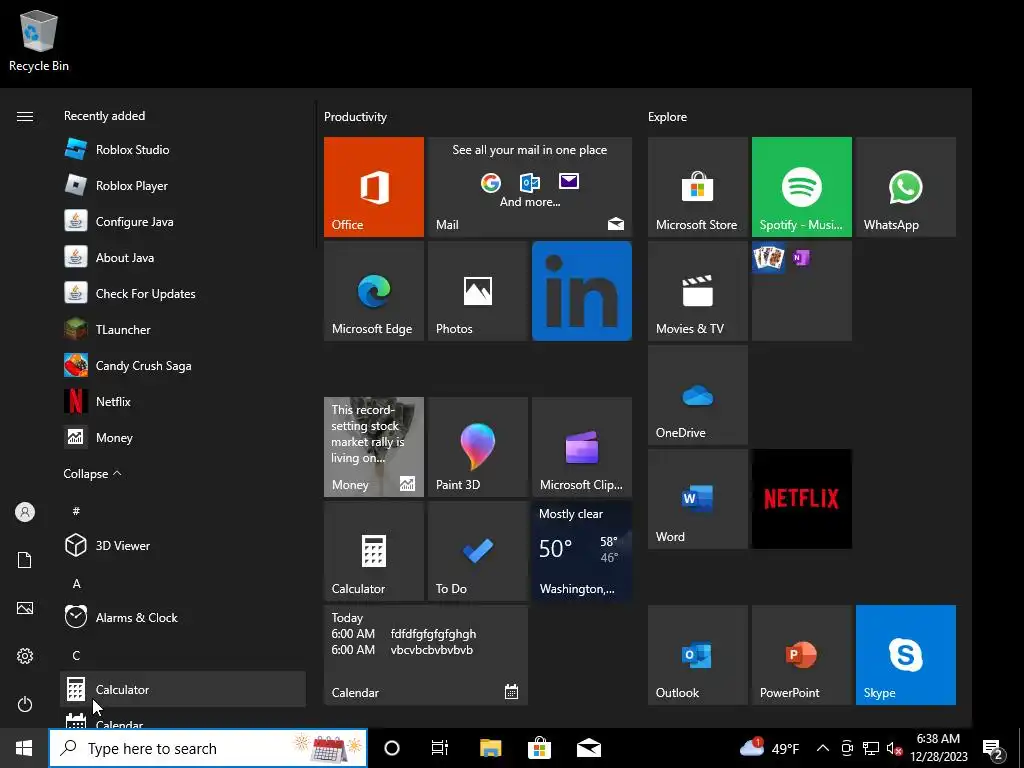The height and width of the screenshot is (768, 1024).
Task: Open Configure Java entry
Action: pos(183,221)
